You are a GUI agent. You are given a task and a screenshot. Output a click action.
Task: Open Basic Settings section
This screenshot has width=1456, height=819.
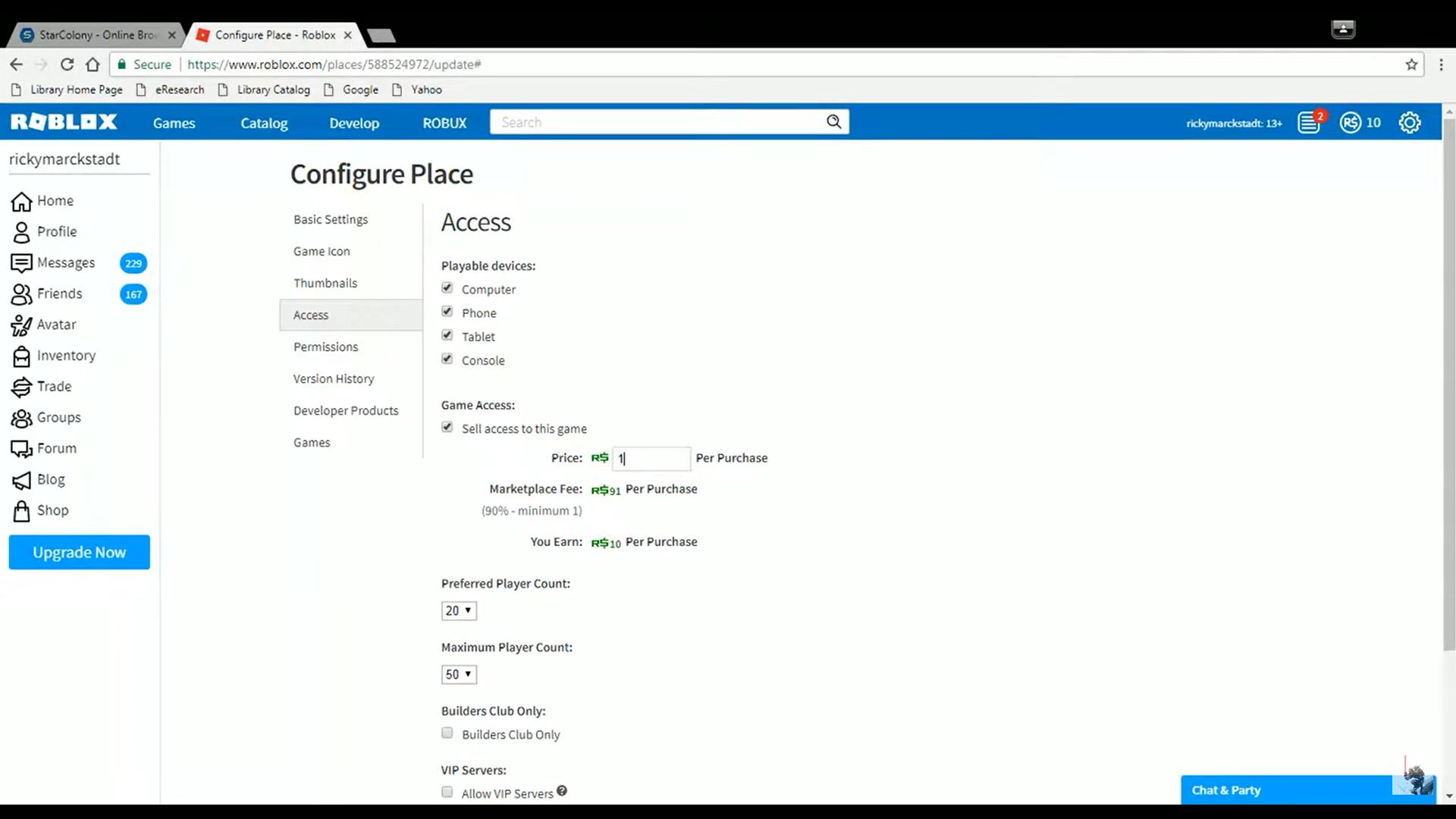pos(331,219)
